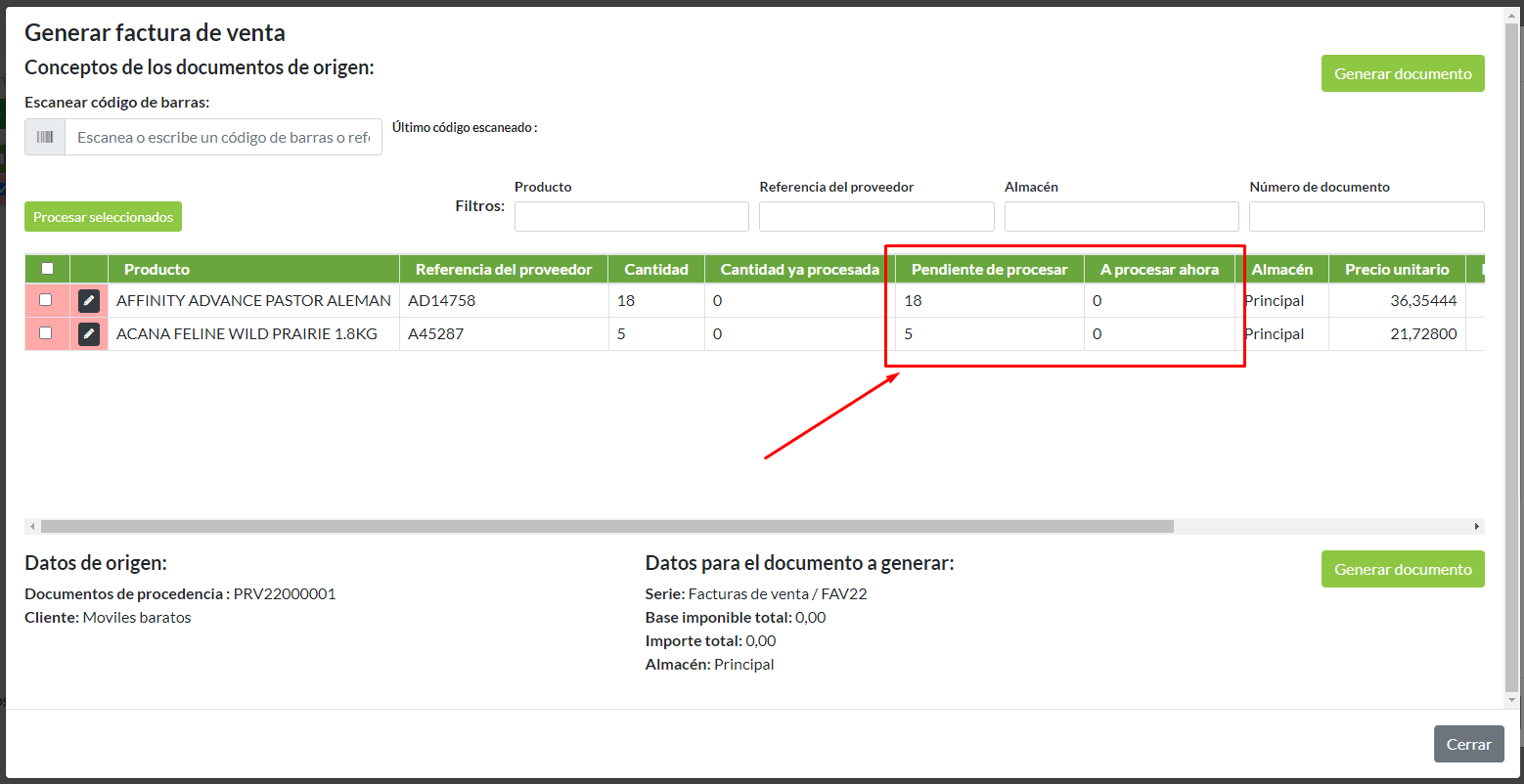Select the ACANA FELINE WILD PRAIRIE checkbox
The width and height of the screenshot is (1524, 784).
[46, 333]
